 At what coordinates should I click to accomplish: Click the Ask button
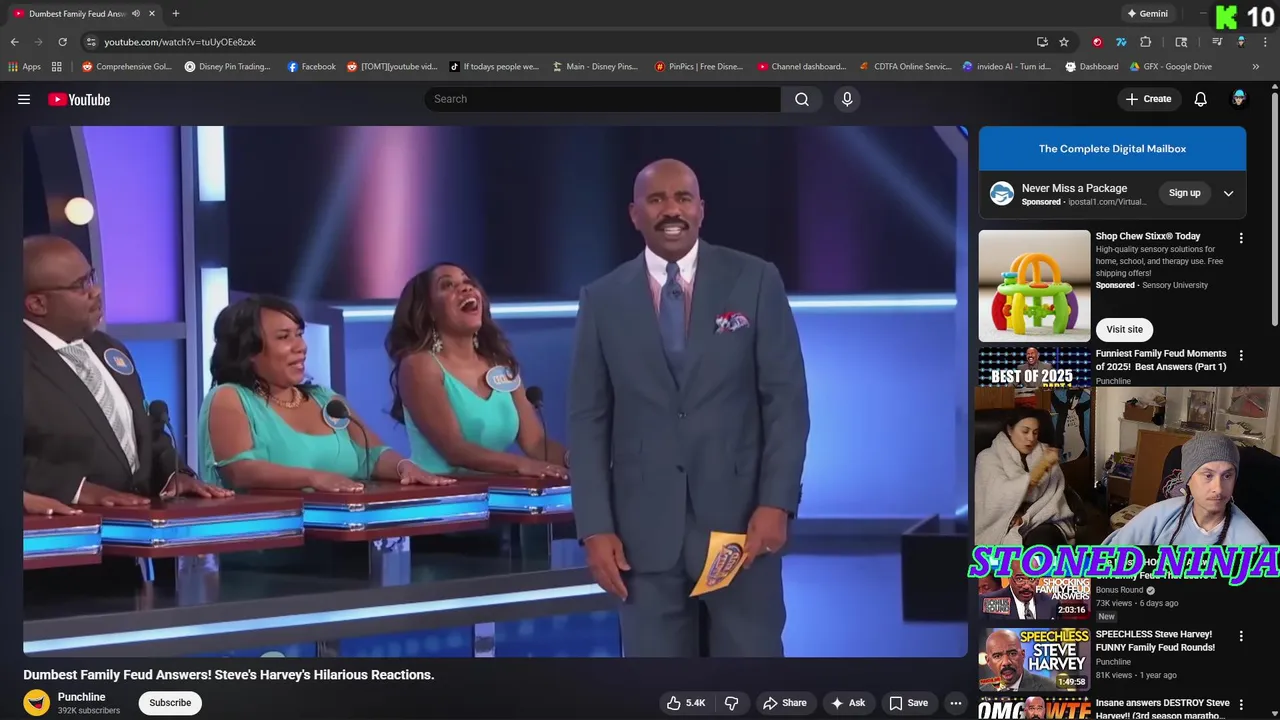pyautogui.click(x=847, y=703)
